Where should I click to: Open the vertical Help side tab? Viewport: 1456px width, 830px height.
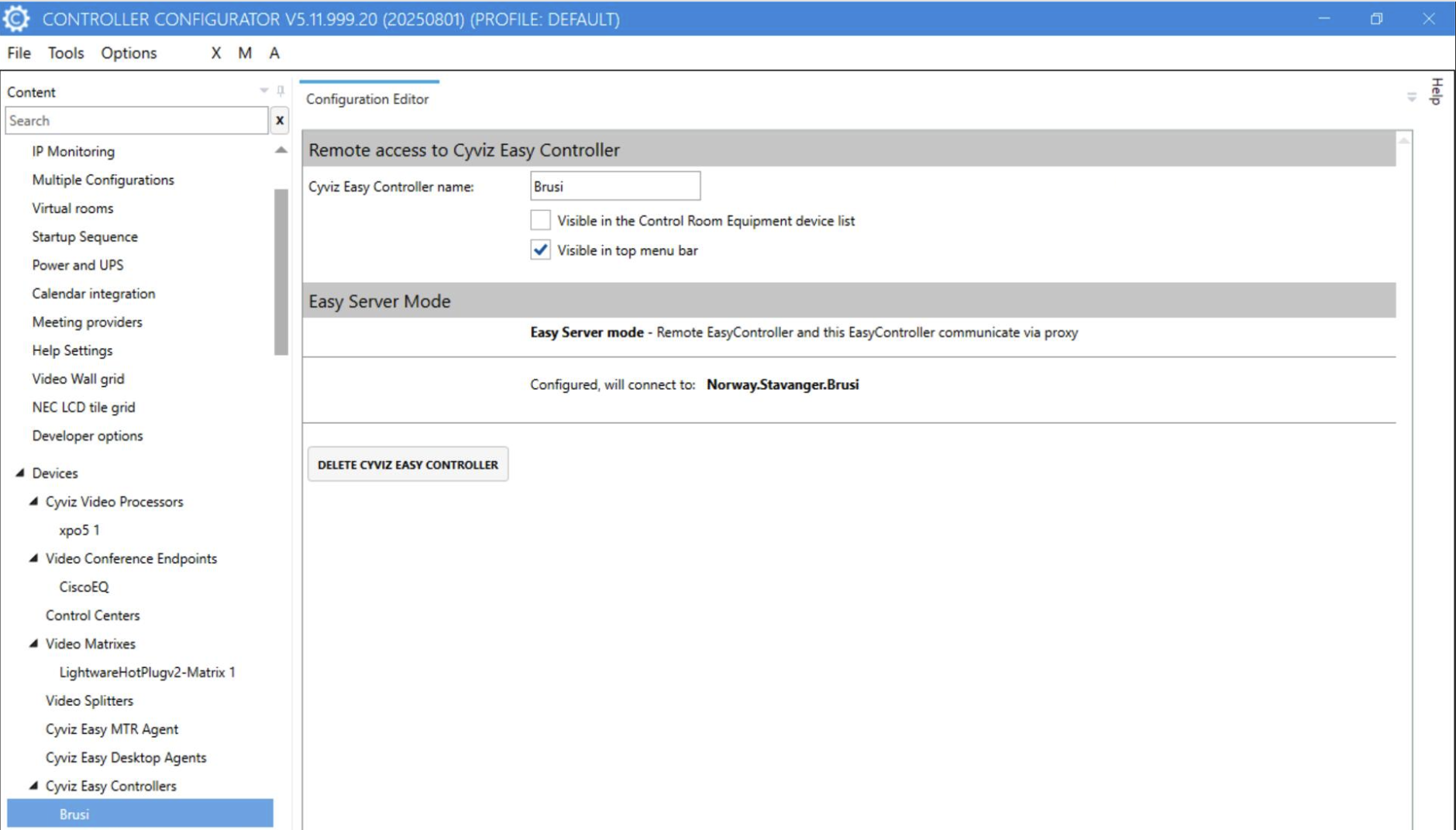click(x=1436, y=91)
